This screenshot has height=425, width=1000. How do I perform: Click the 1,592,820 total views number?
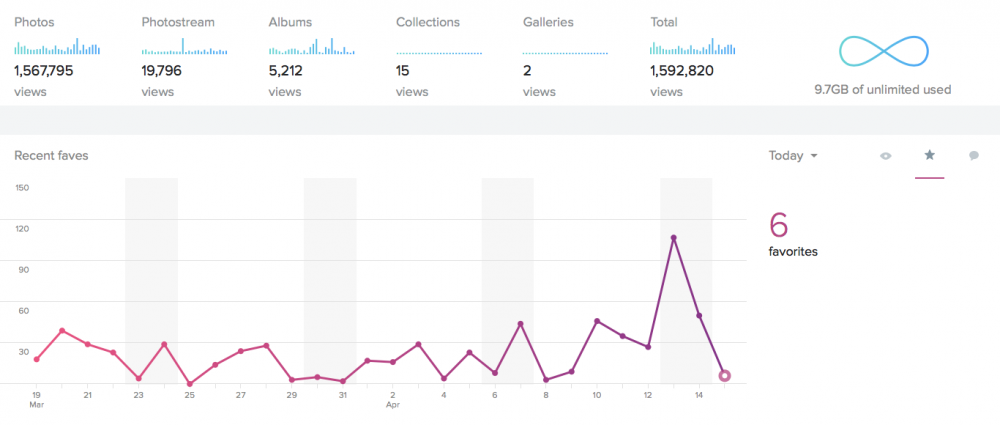pyautogui.click(x=682, y=71)
